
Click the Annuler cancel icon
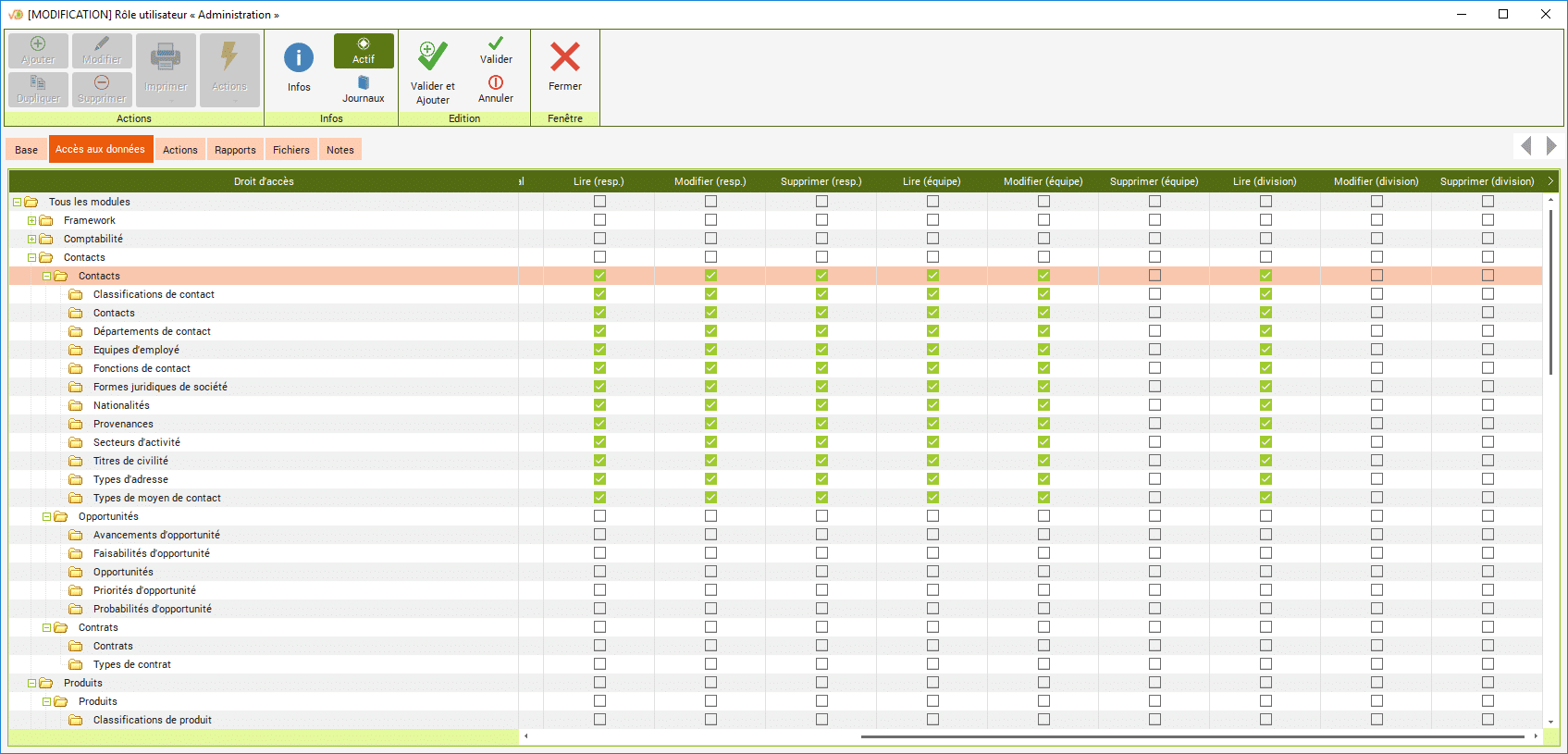(x=496, y=82)
